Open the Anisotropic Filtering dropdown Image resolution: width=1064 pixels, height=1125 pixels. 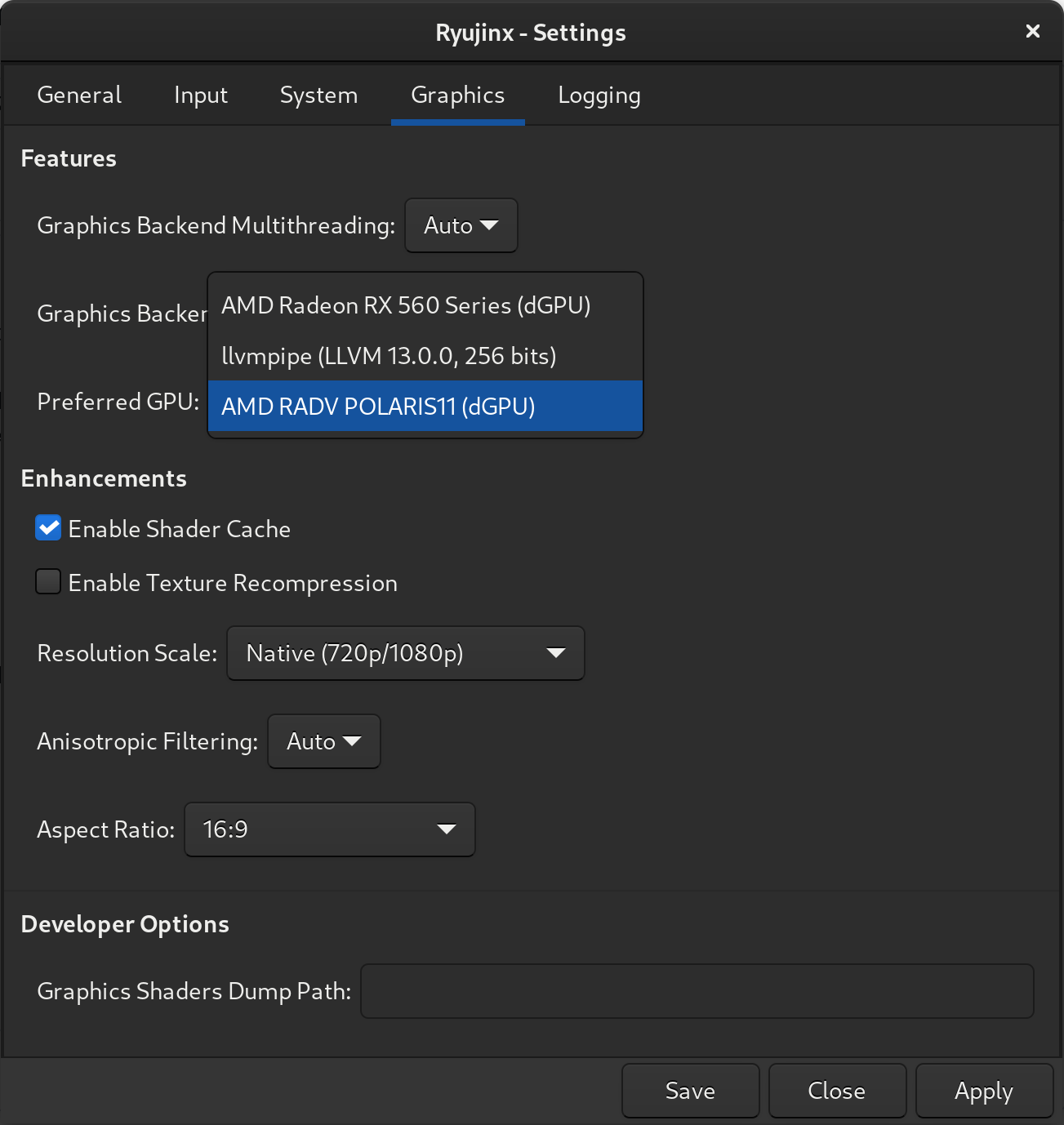tap(324, 741)
